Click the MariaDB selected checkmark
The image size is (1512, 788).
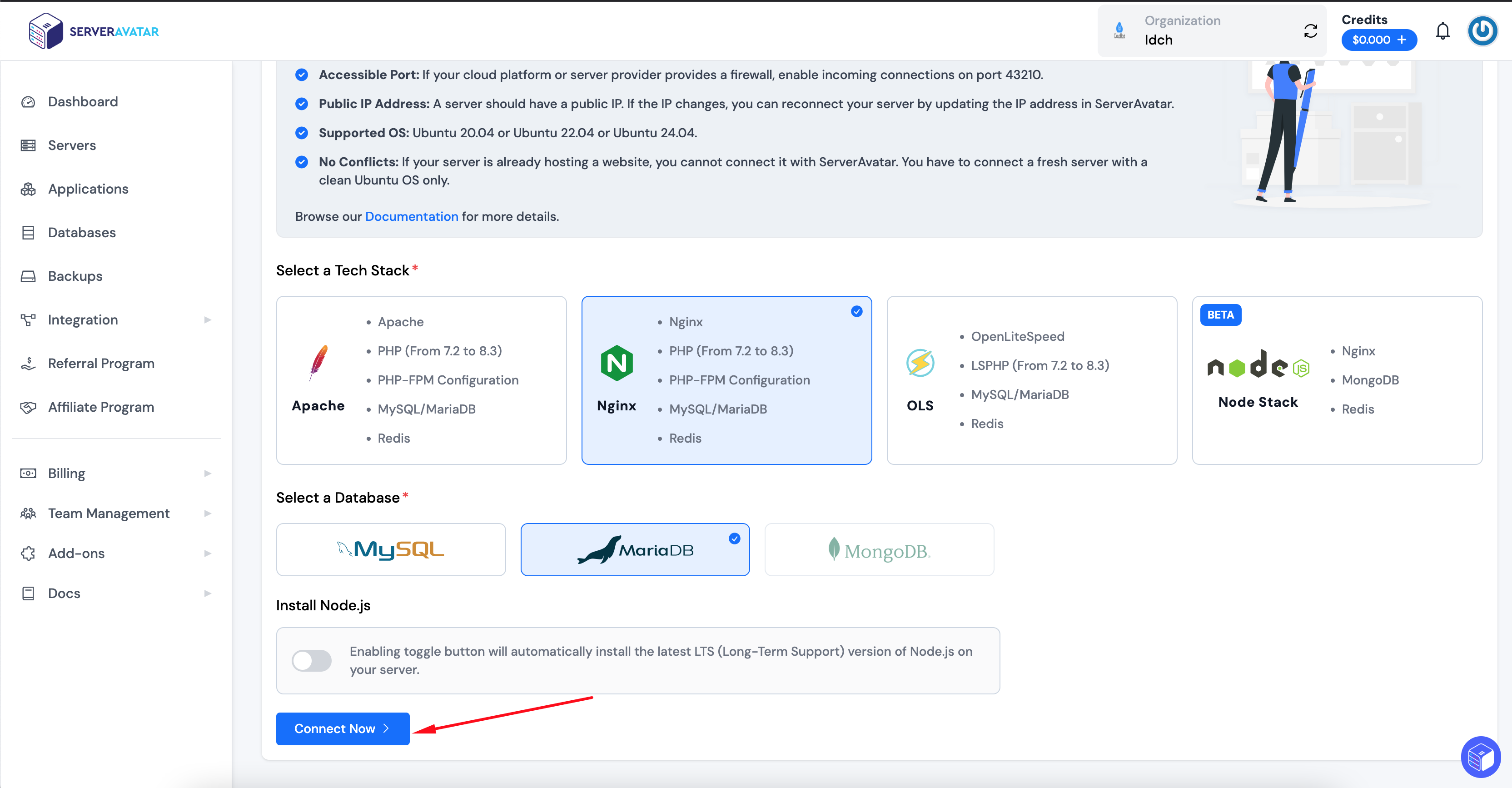click(x=734, y=539)
